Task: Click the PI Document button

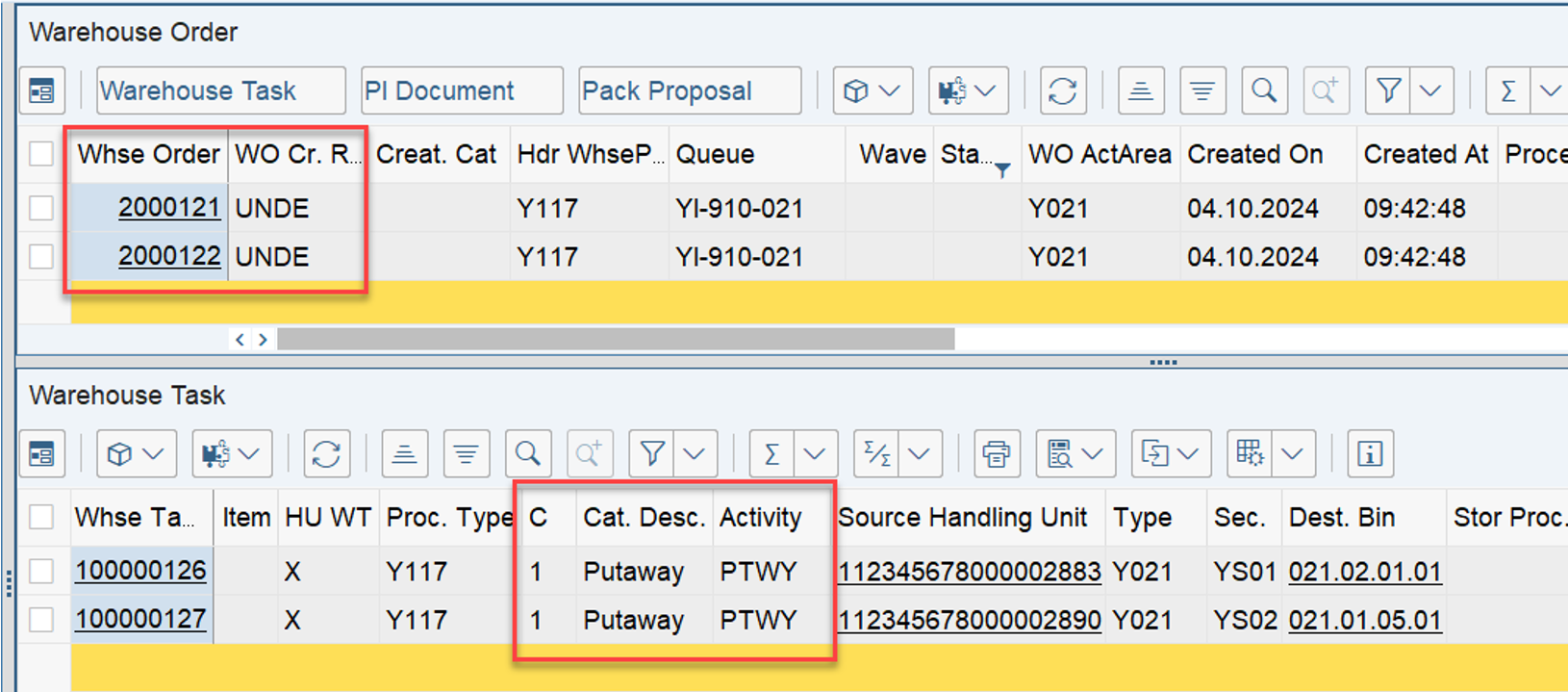Action: (462, 91)
